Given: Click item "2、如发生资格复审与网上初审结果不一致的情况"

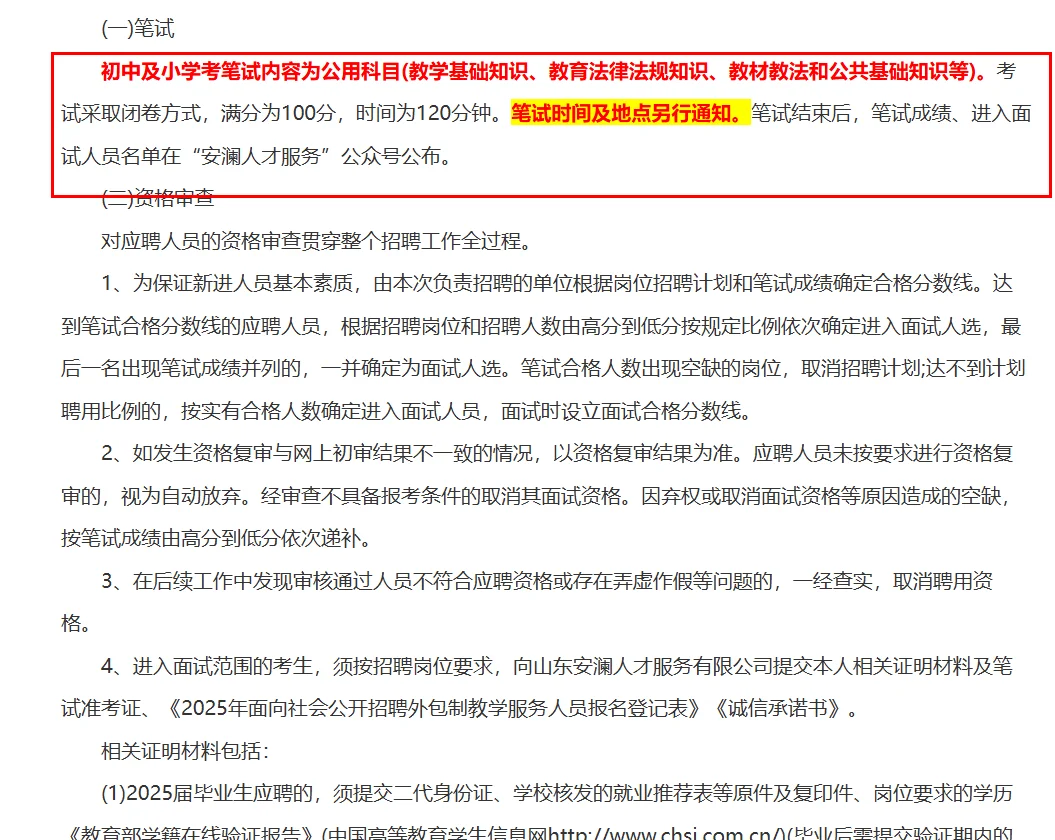Looking at the screenshot, I should tap(317, 453).
